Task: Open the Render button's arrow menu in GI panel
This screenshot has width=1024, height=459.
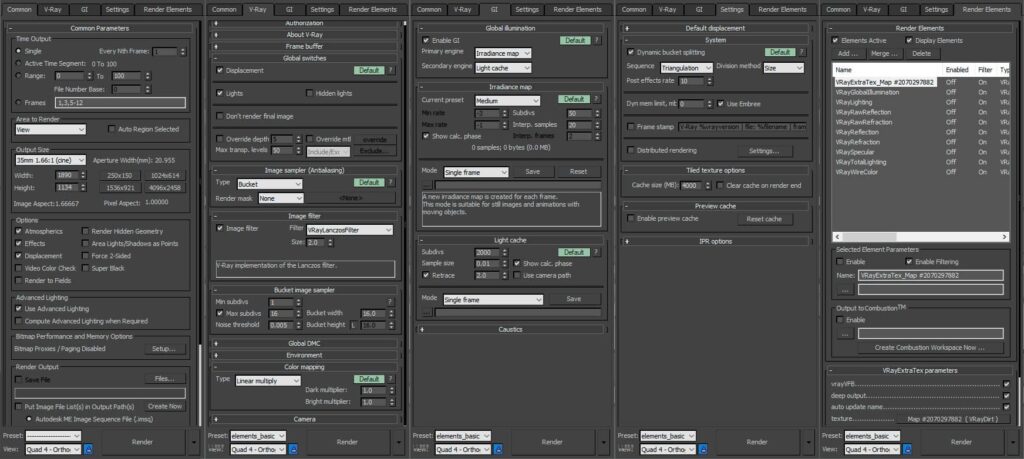Action: tap(603, 442)
